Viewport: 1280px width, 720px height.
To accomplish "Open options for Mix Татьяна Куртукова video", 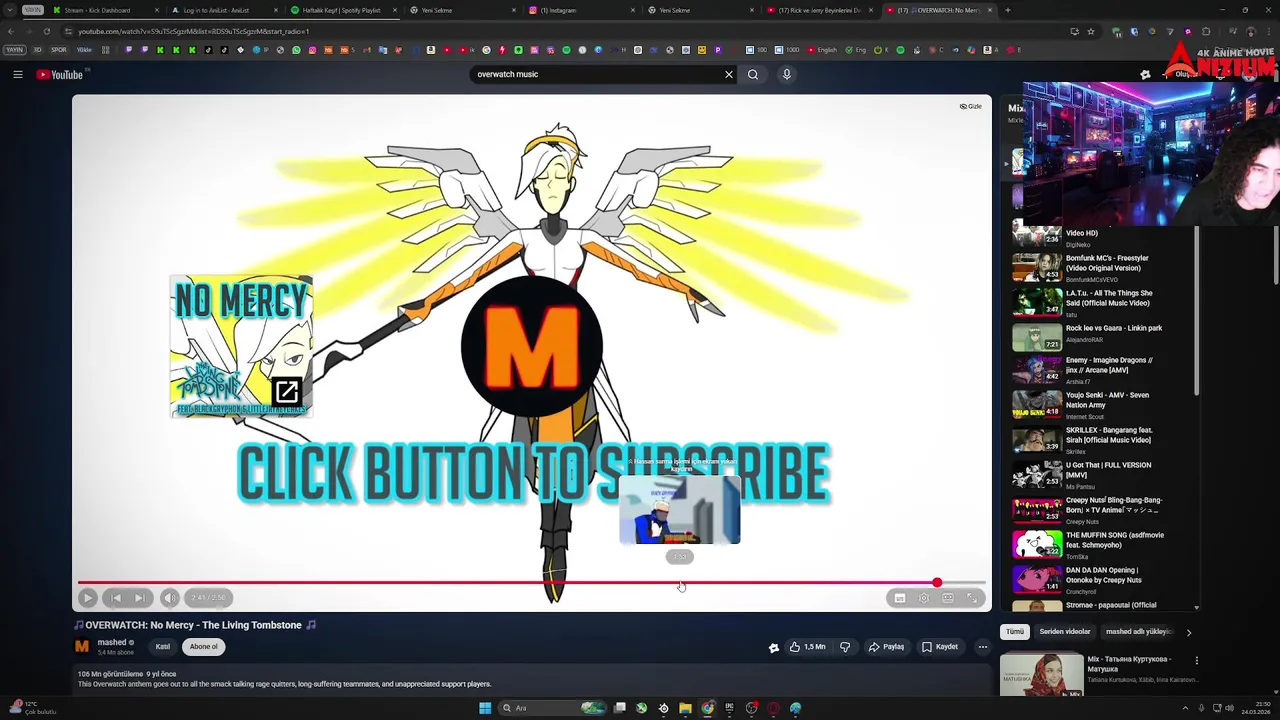I will (1196, 661).
